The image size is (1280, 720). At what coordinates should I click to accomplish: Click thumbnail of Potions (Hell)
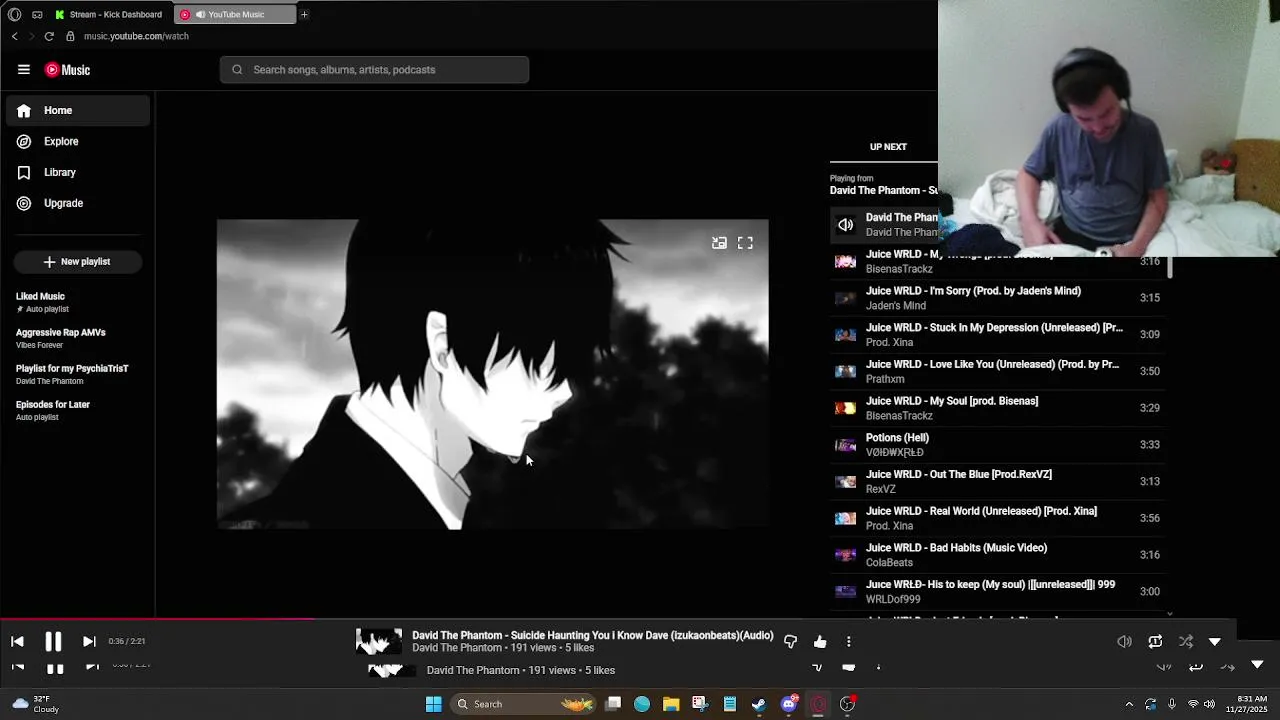click(846, 445)
